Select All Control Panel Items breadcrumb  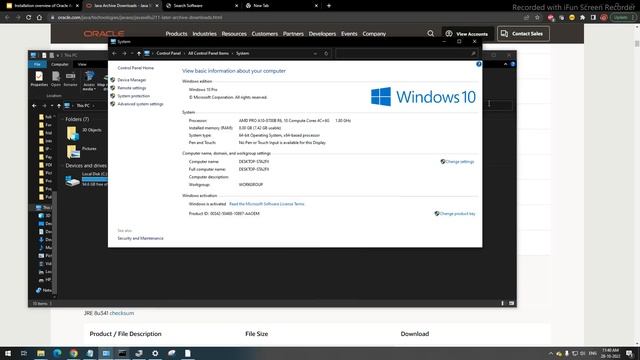(x=208, y=53)
